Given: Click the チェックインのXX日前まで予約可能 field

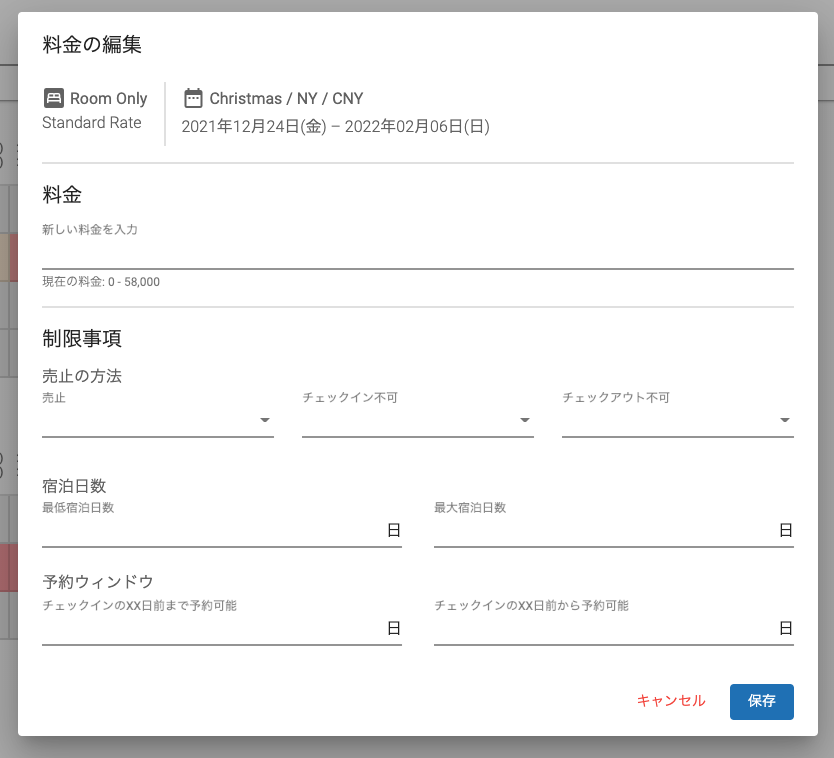Looking at the screenshot, I should [x=212, y=629].
